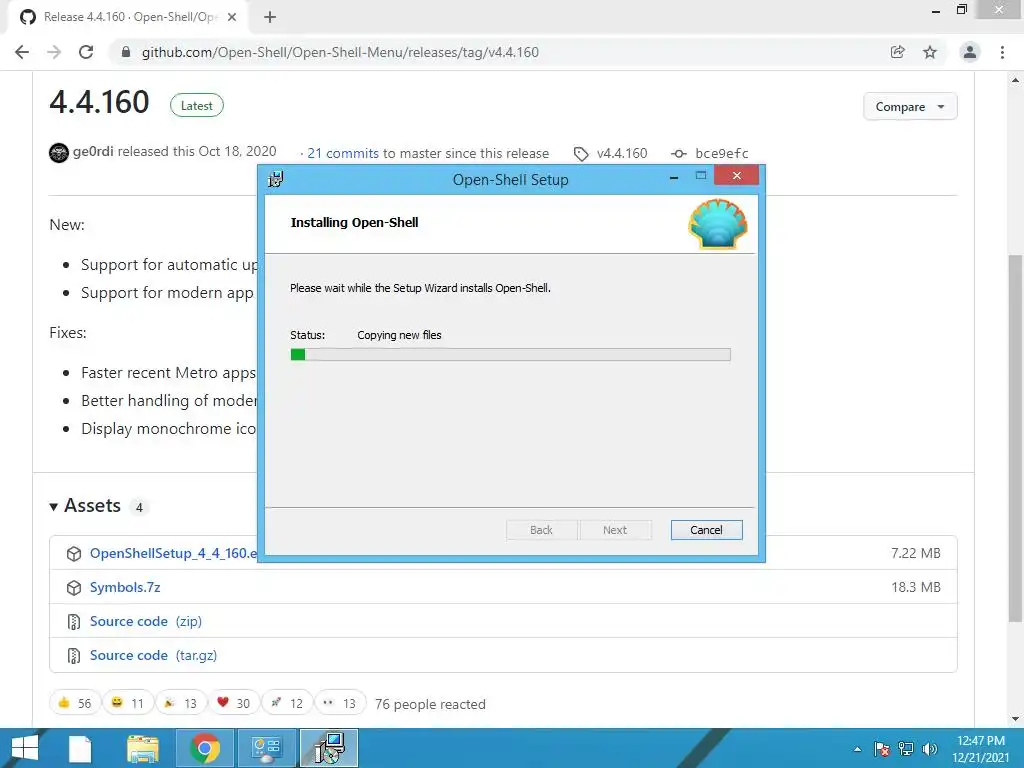Click the lock icon in the address bar

[126, 52]
